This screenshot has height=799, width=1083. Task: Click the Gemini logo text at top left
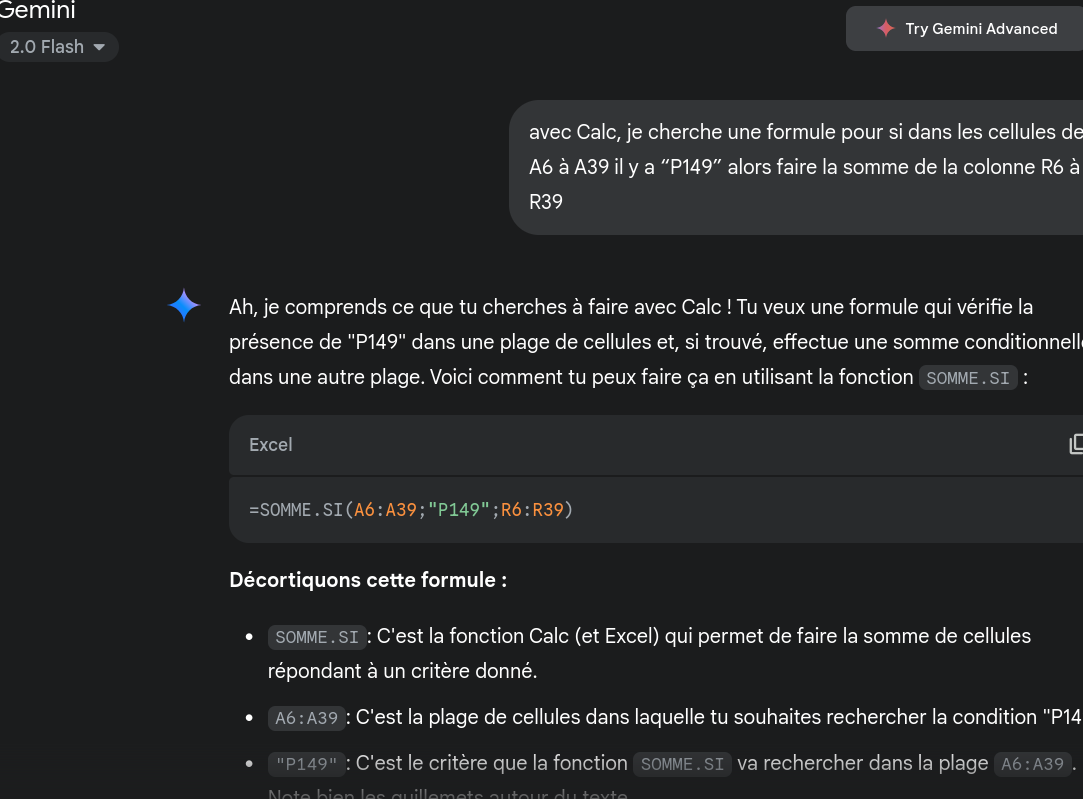coord(36,10)
